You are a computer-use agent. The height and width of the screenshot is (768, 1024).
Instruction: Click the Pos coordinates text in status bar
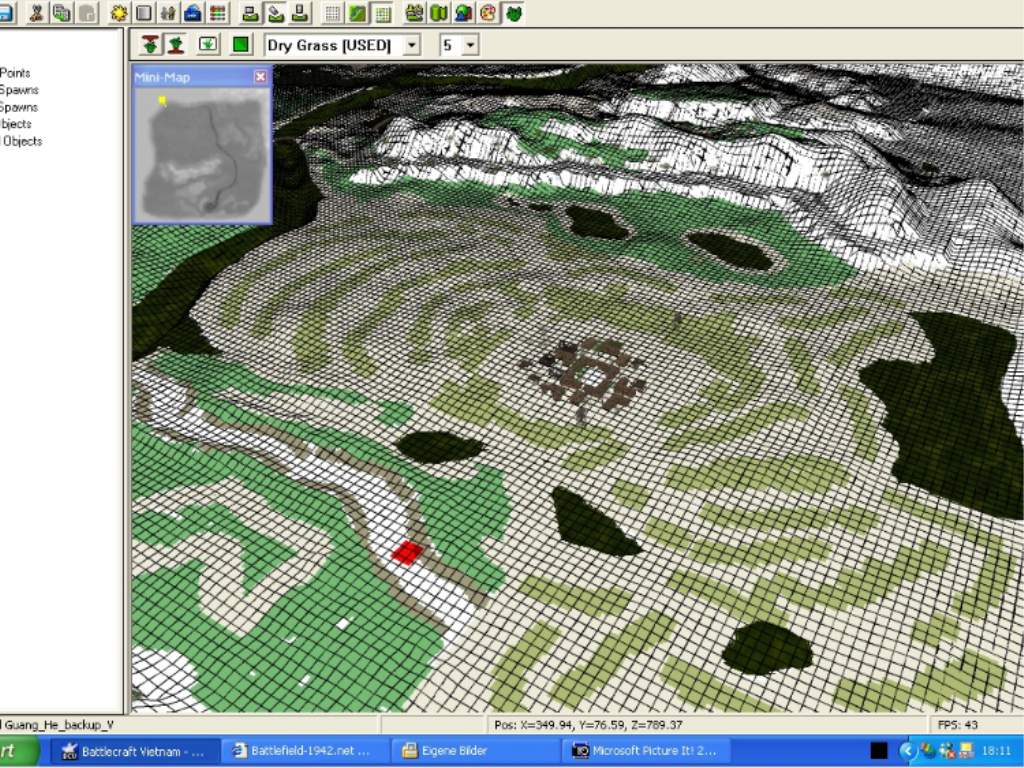[x=588, y=725]
